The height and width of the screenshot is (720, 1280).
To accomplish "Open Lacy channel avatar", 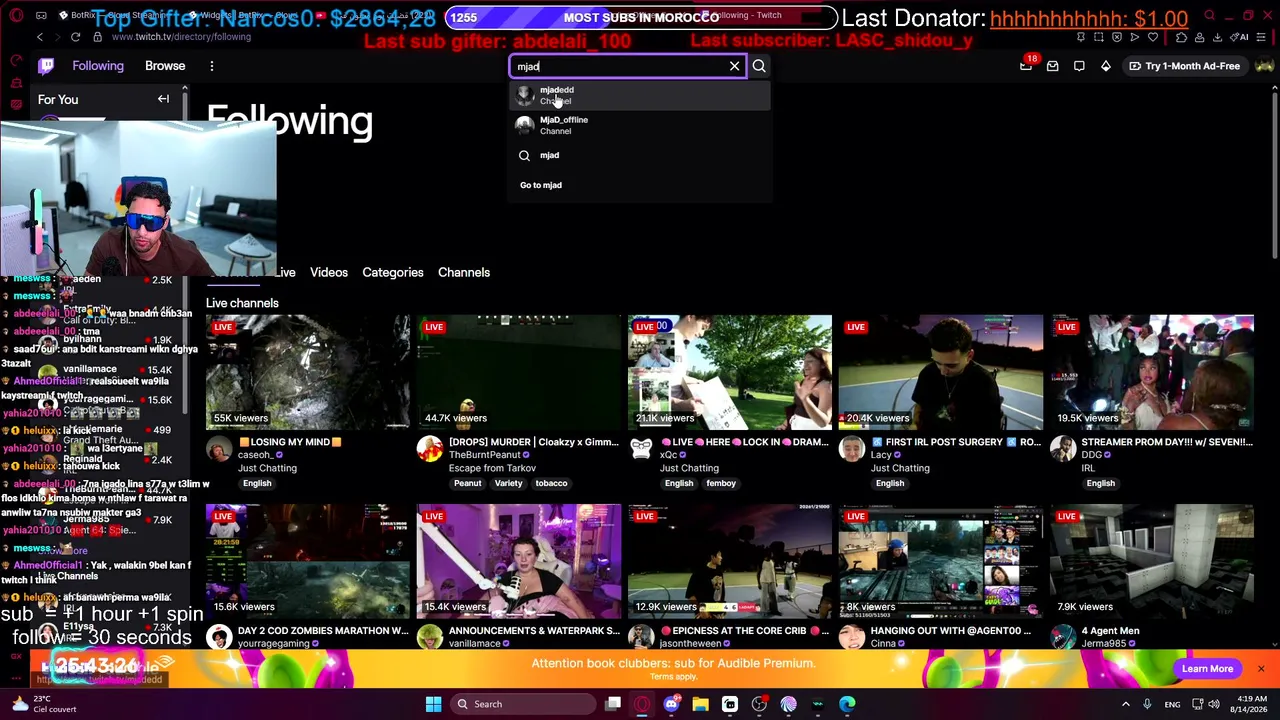I will pos(852,449).
